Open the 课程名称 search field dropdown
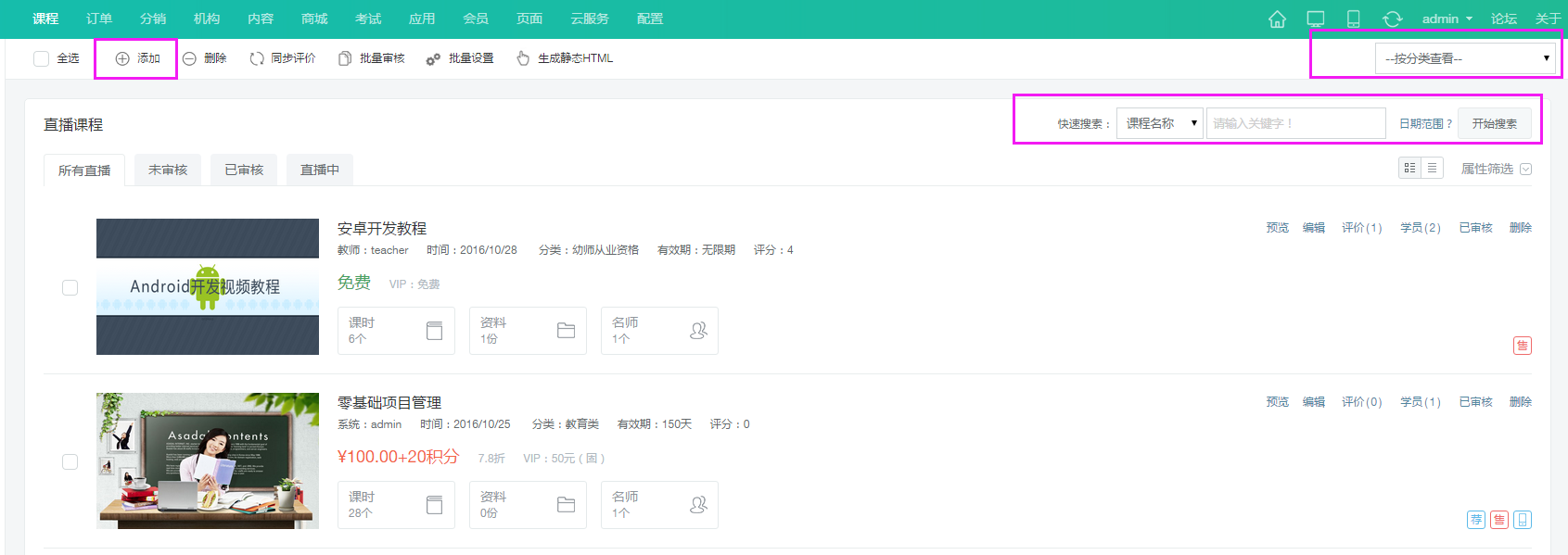The height and width of the screenshot is (555, 1568). click(1159, 123)
